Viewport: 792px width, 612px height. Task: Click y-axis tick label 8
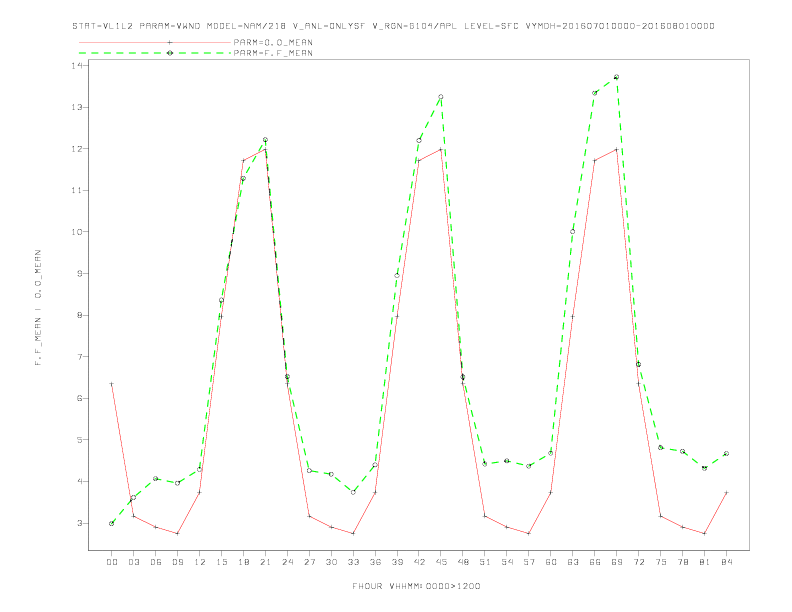point(80,315)
